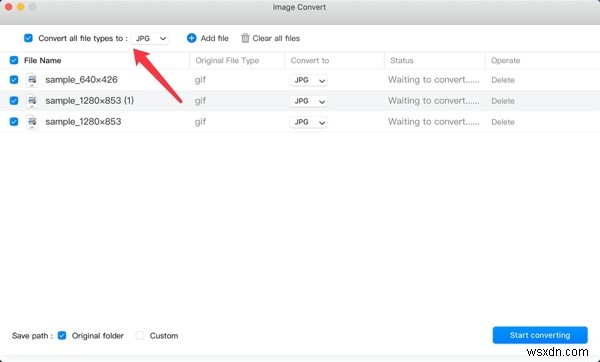Viewport: 600px width, 362px height.
Task: Toggle the select-all File Name checkbox
Action: tap(14, 60)
